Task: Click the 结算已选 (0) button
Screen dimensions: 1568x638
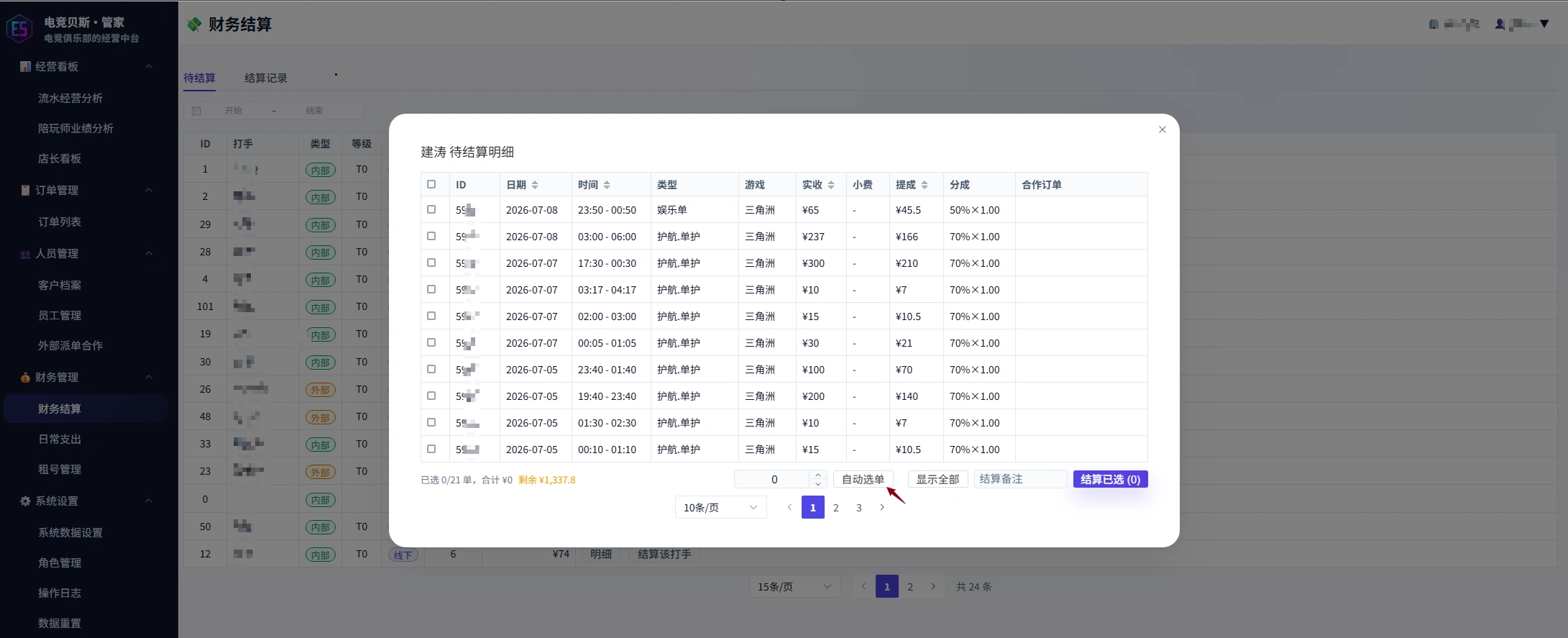Action: coord(1110,479)
